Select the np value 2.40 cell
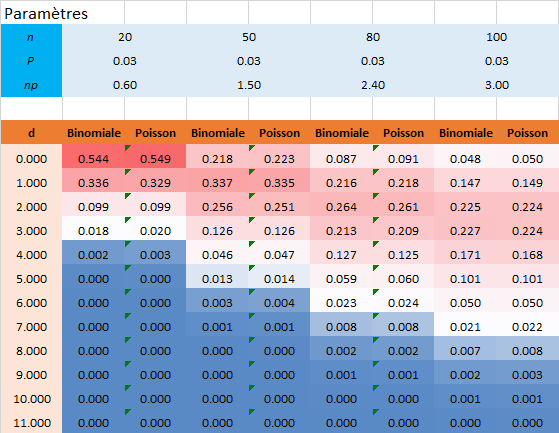 (x=373, y=85)
